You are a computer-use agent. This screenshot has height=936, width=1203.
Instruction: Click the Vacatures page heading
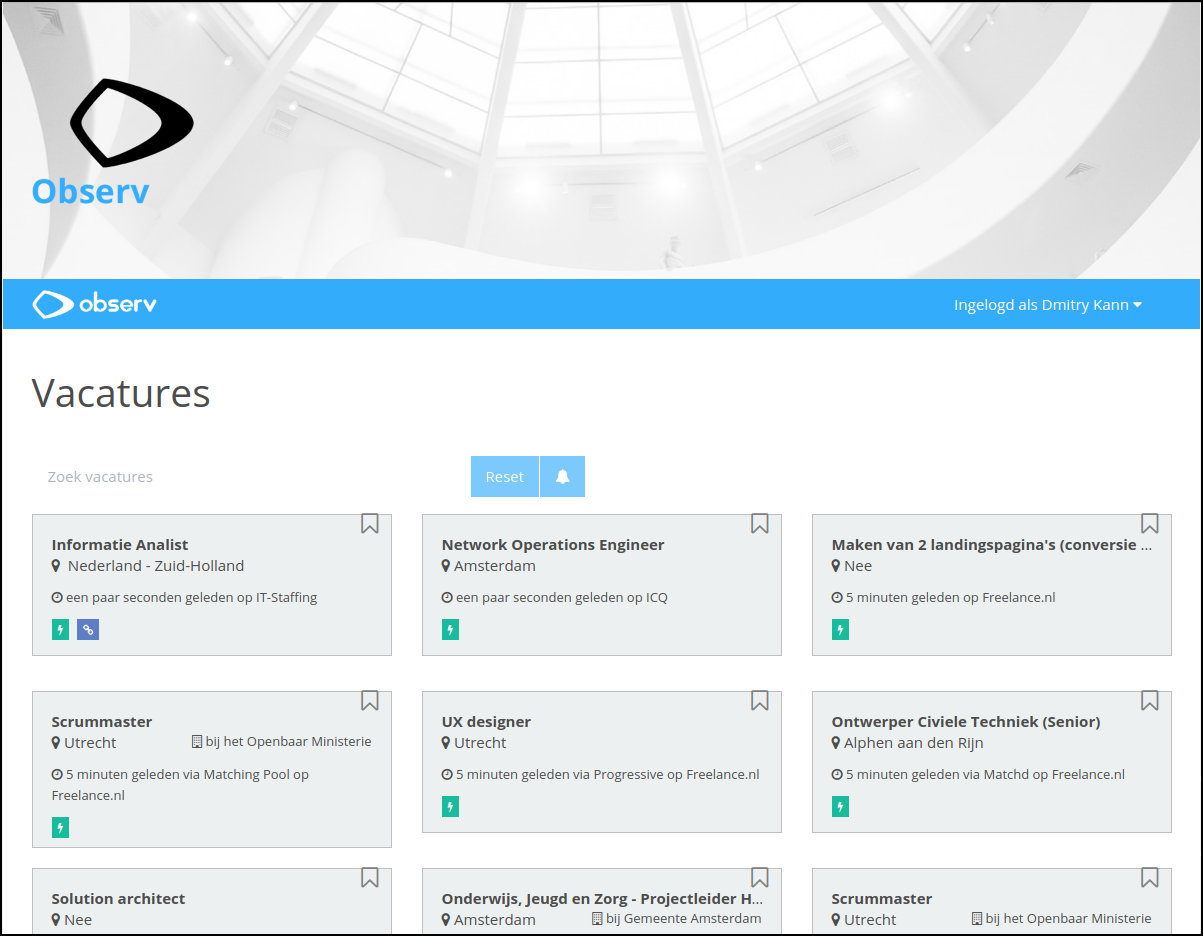pyautogui.click(x=121, y=393)
